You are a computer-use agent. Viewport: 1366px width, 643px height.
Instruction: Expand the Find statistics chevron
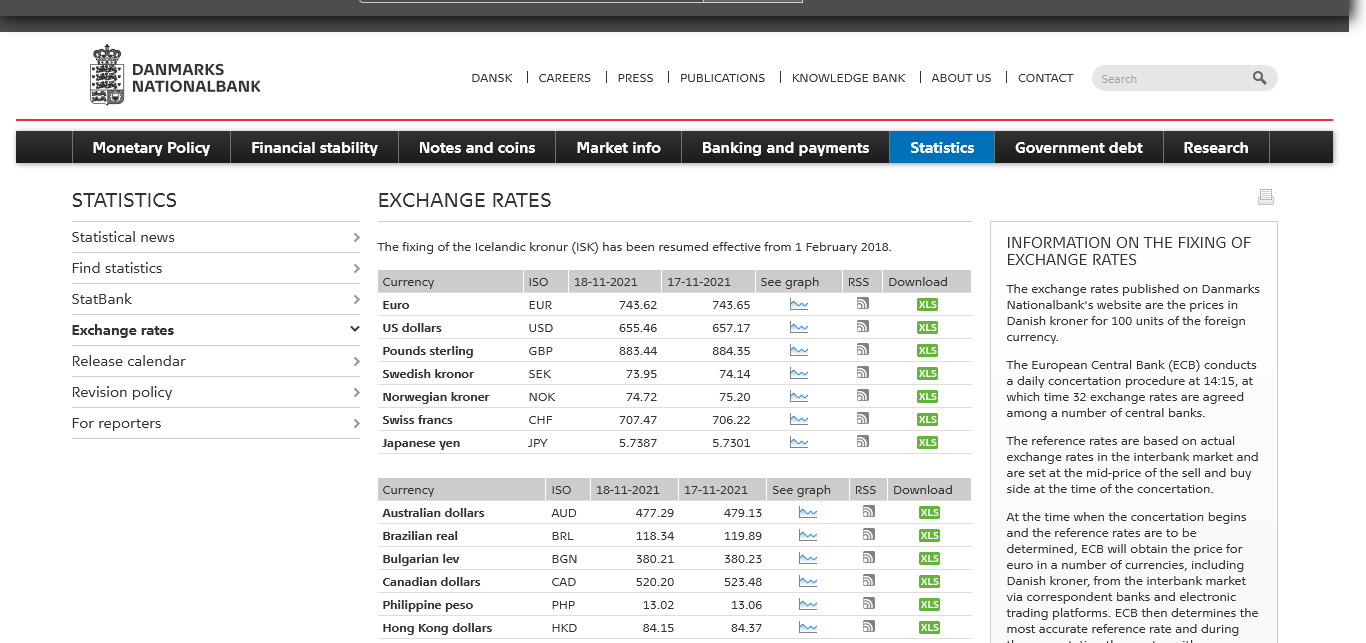pos(356,268)
